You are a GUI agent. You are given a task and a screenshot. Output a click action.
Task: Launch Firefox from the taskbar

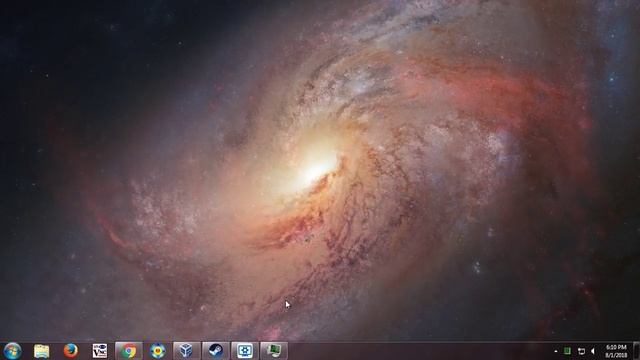[x=71, y=351]
